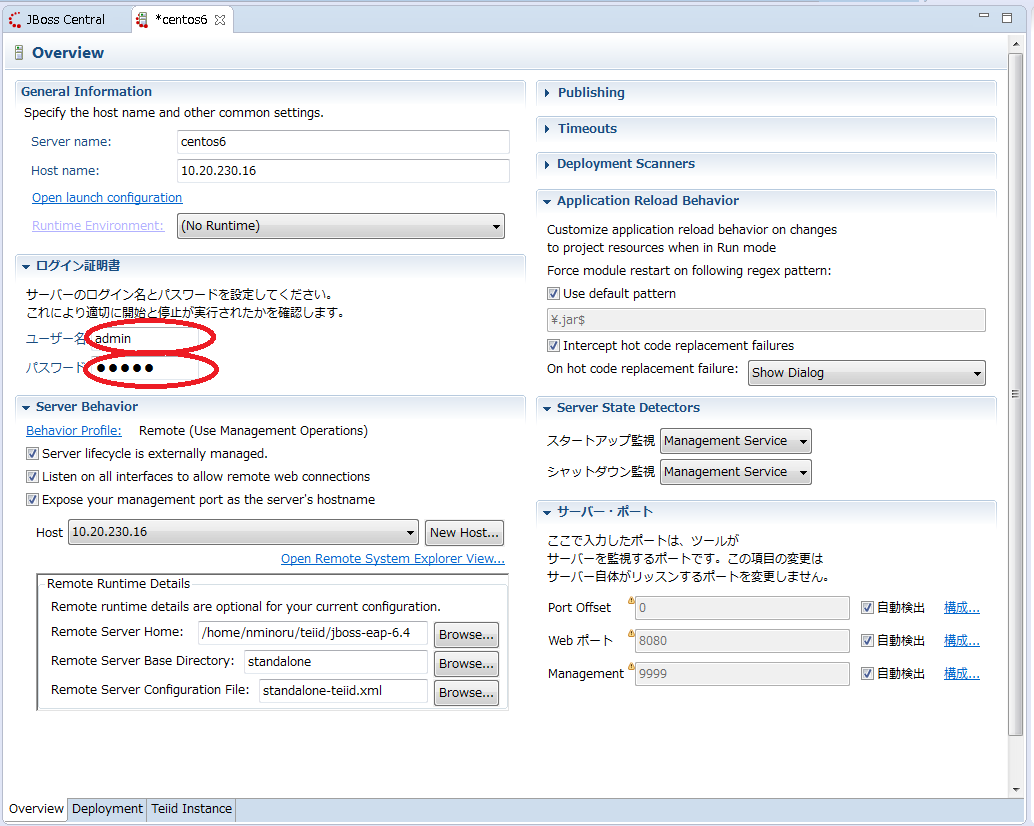Open the startup poller dropdown
1034x826 pixels.
tap(735, 441)
